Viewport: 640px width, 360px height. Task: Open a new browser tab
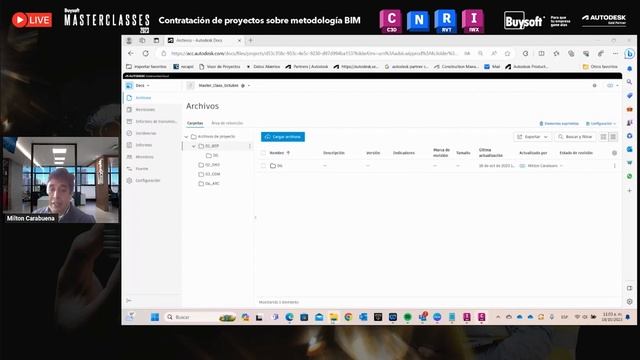point(250,40)
